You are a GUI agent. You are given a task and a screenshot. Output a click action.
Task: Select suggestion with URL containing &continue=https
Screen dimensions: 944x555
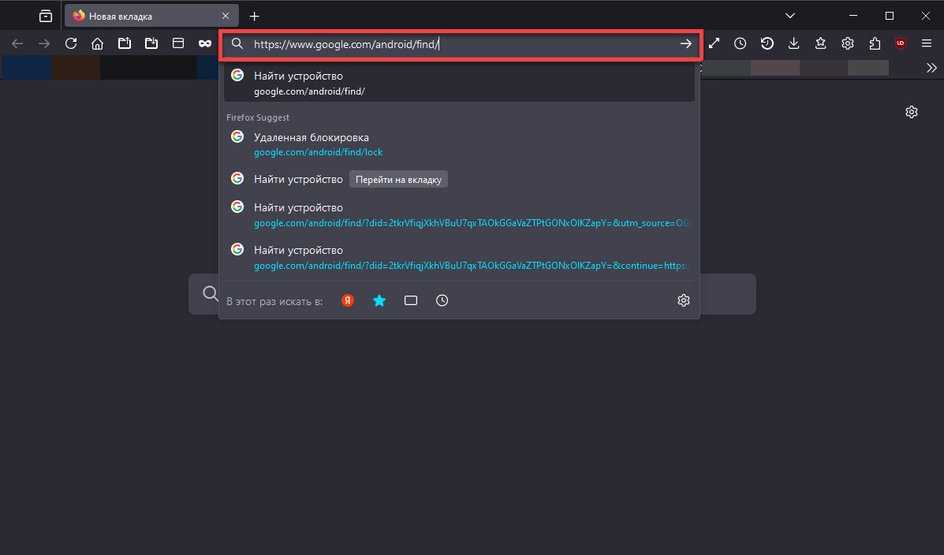point(459,258)
